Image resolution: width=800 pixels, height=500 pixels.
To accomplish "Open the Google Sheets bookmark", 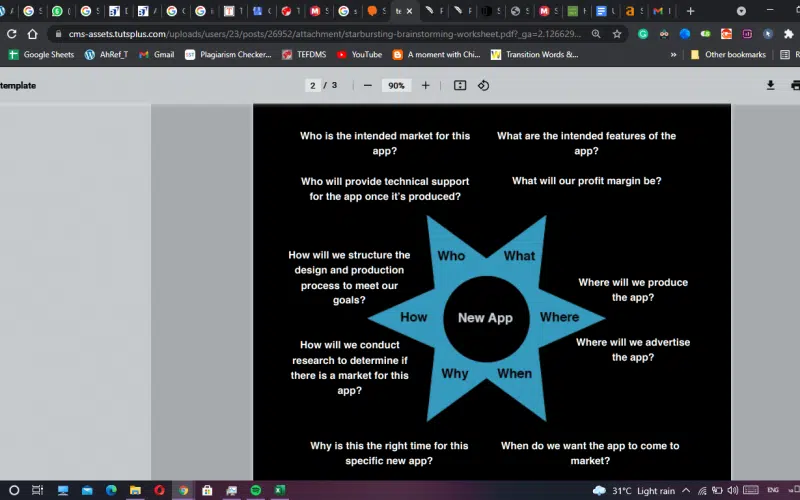I will pos(41,55).
